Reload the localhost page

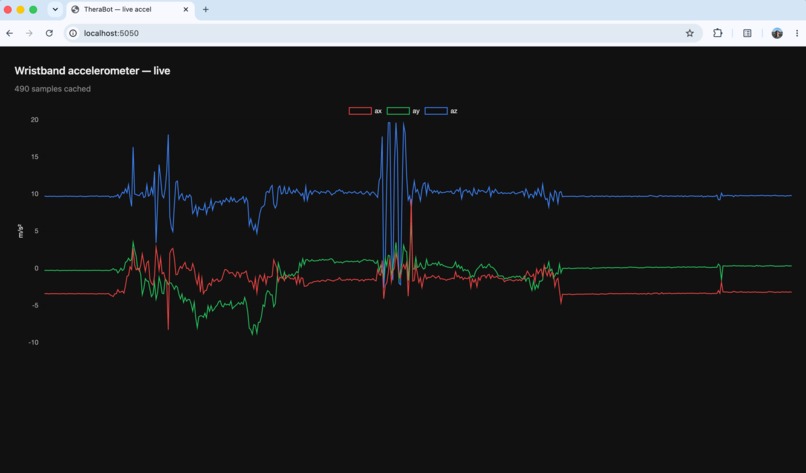49,33
